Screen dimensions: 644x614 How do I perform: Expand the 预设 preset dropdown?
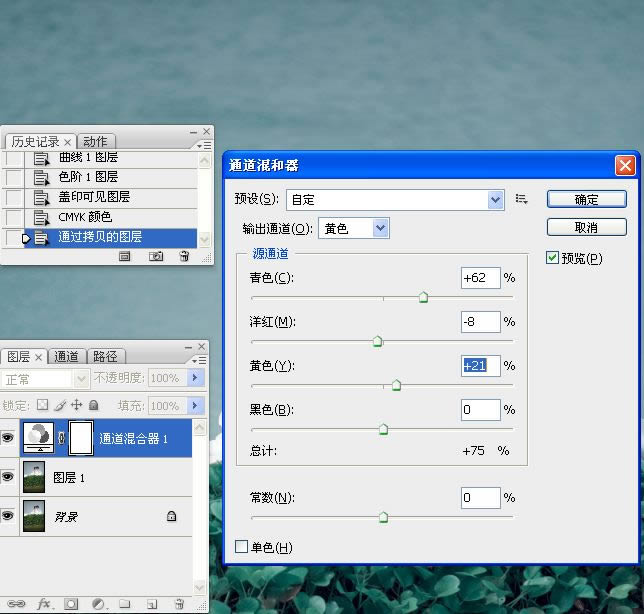coord(496,199)
